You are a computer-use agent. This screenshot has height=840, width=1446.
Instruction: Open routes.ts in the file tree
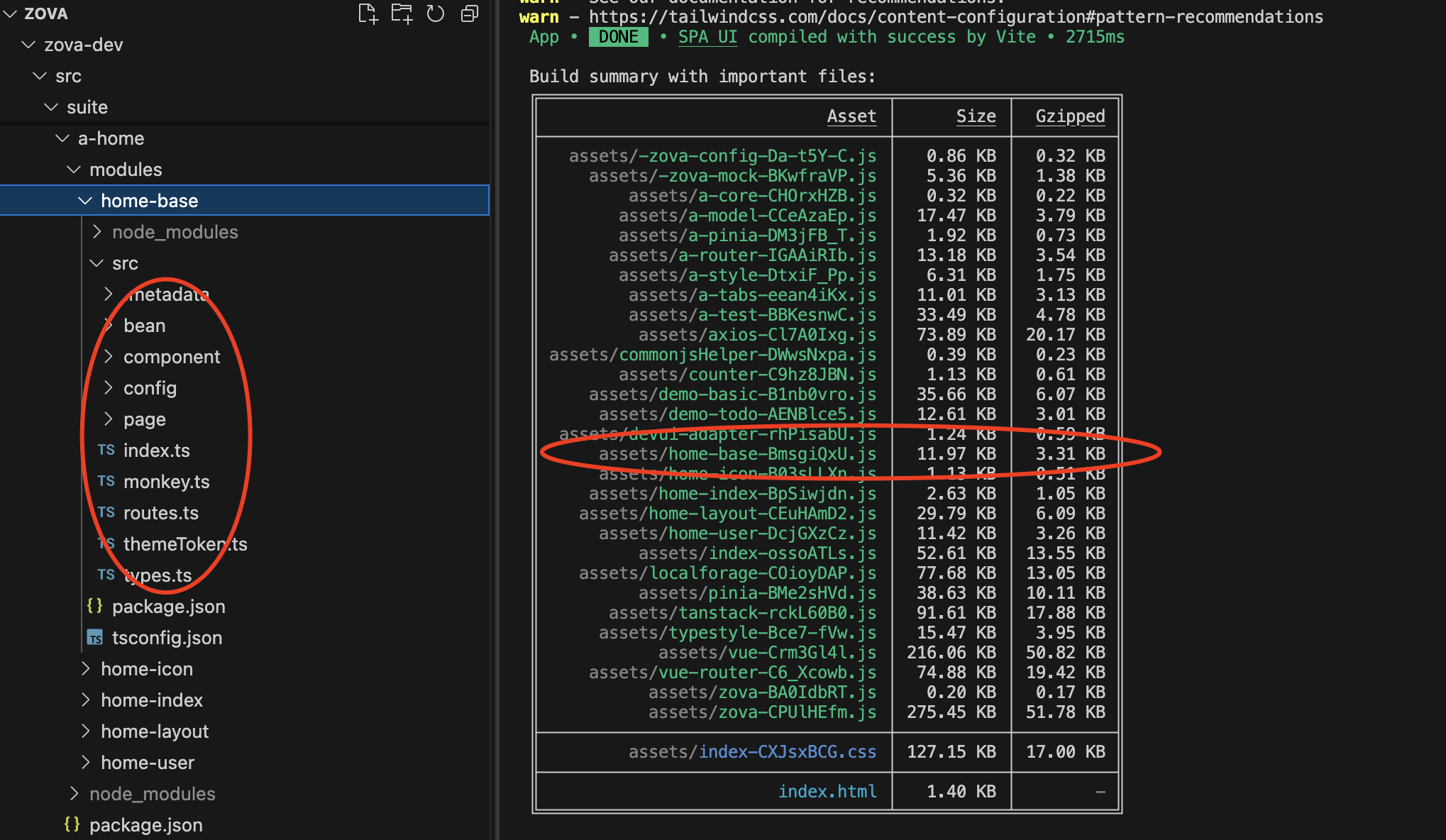[160, 513]
